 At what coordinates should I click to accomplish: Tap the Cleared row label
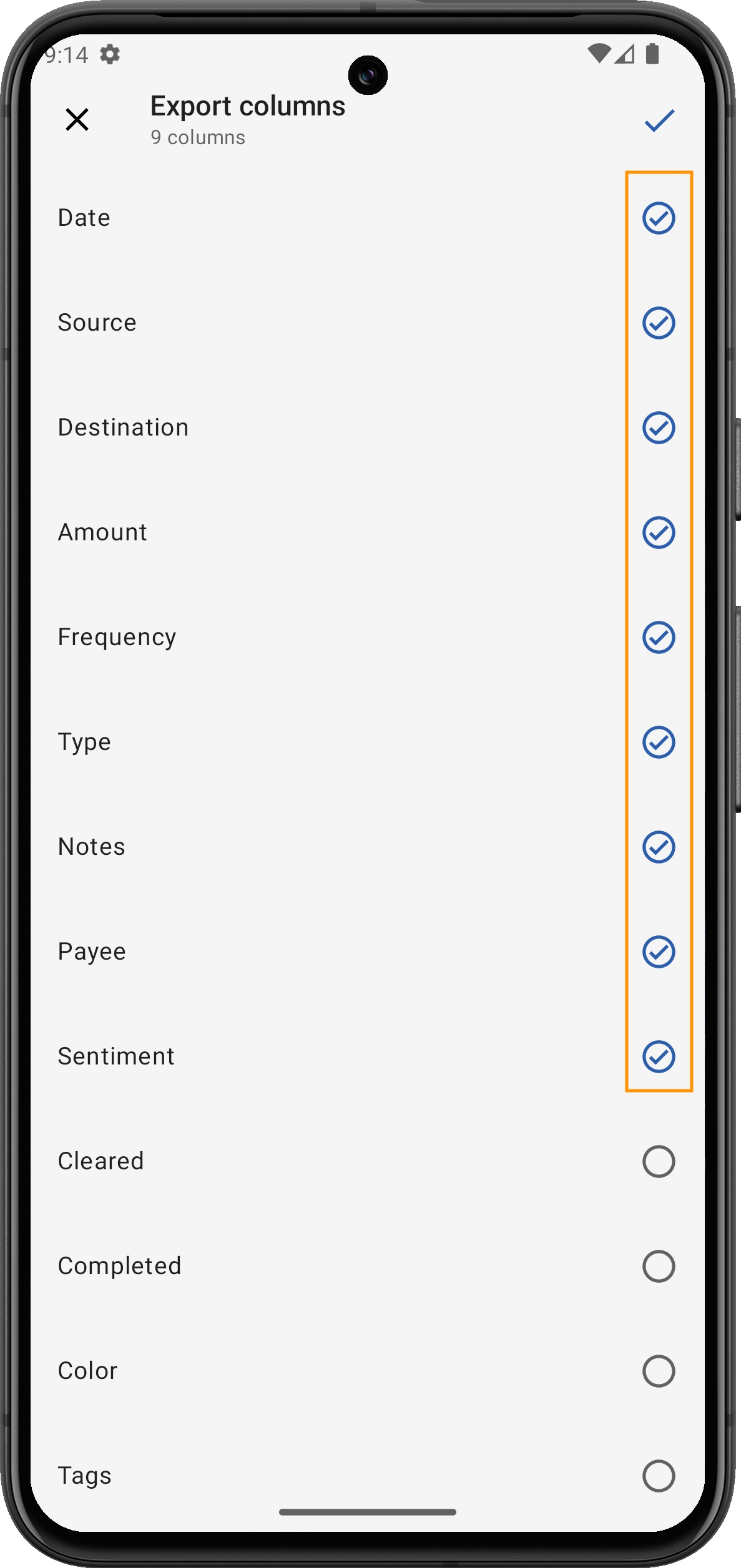[101, 1162]
